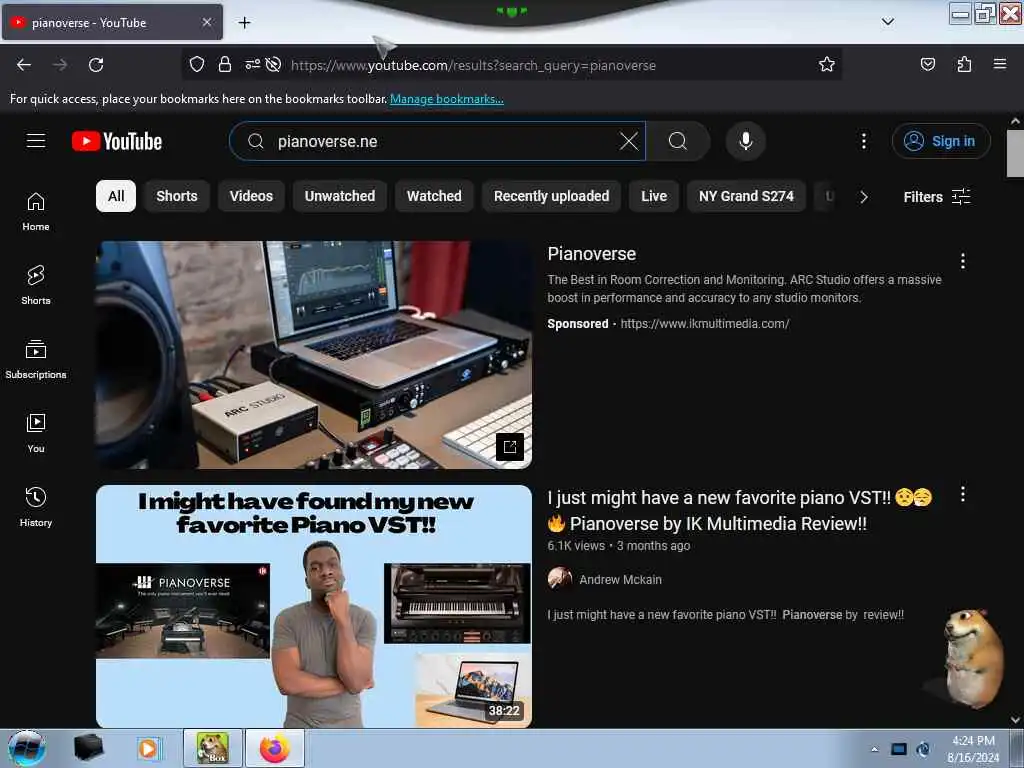
Task: Open You in the sidebar
Action: (36, 433)
